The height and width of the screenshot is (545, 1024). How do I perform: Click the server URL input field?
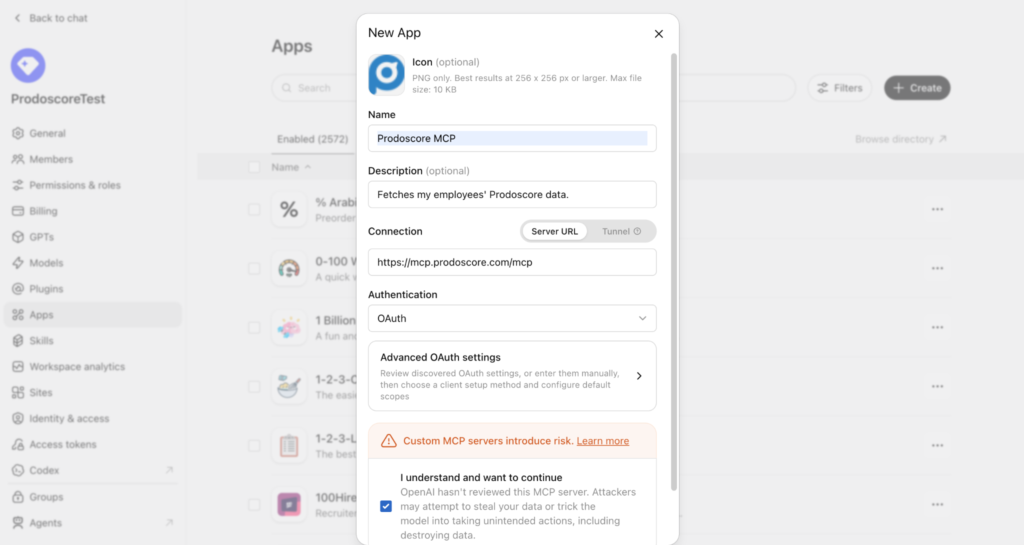pyautogui.click(x=512, y=262)
